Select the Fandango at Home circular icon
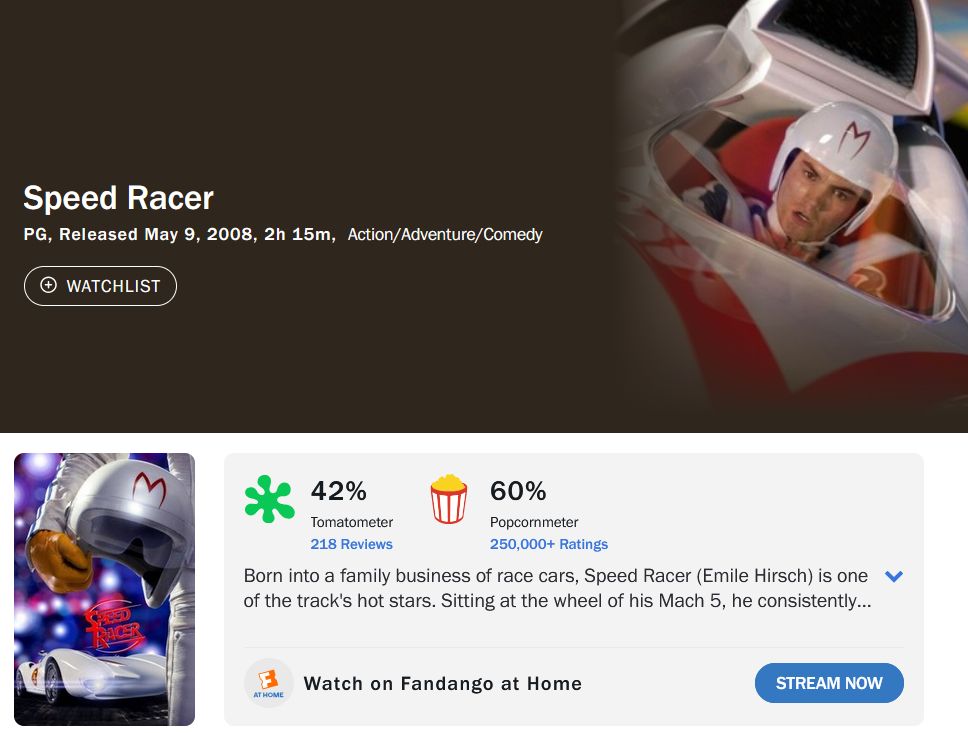Image resolution: width=968 pixels, height=733 pixels. 268,683
